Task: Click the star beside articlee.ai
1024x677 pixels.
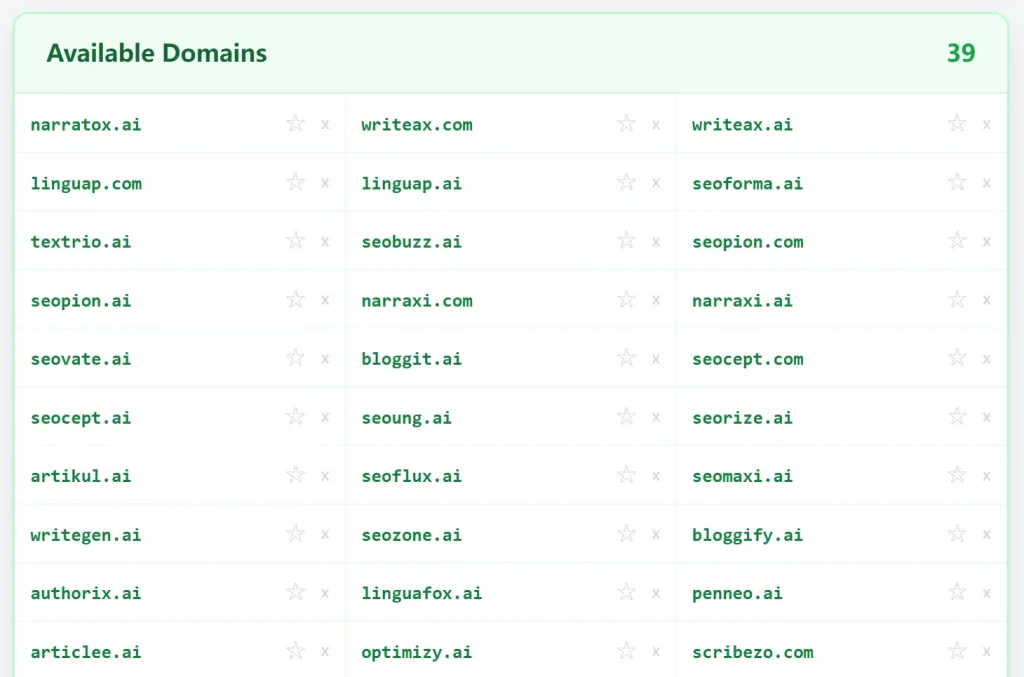Action: [x=295, y=651]
